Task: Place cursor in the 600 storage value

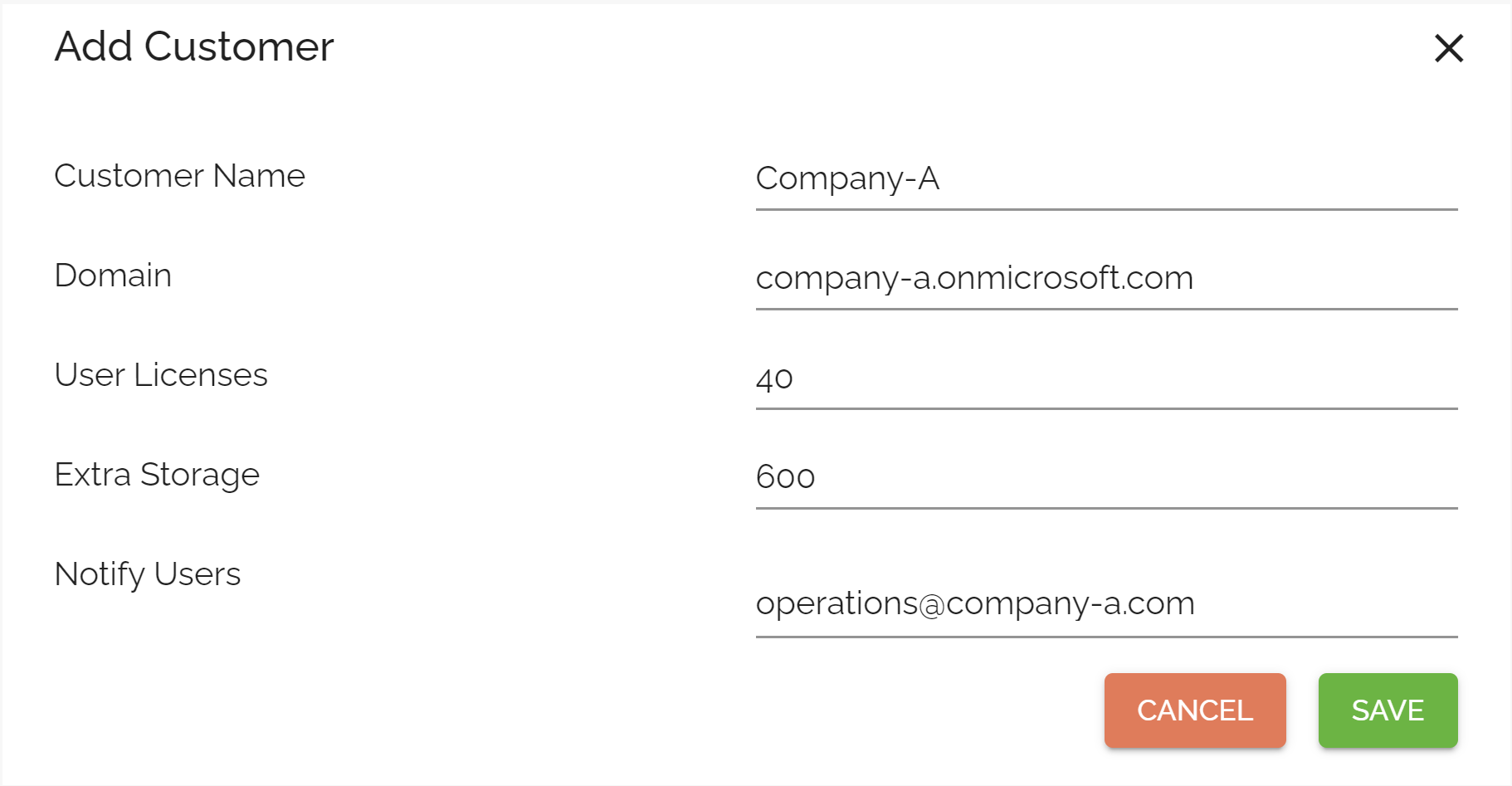Action: coord(785,478)
